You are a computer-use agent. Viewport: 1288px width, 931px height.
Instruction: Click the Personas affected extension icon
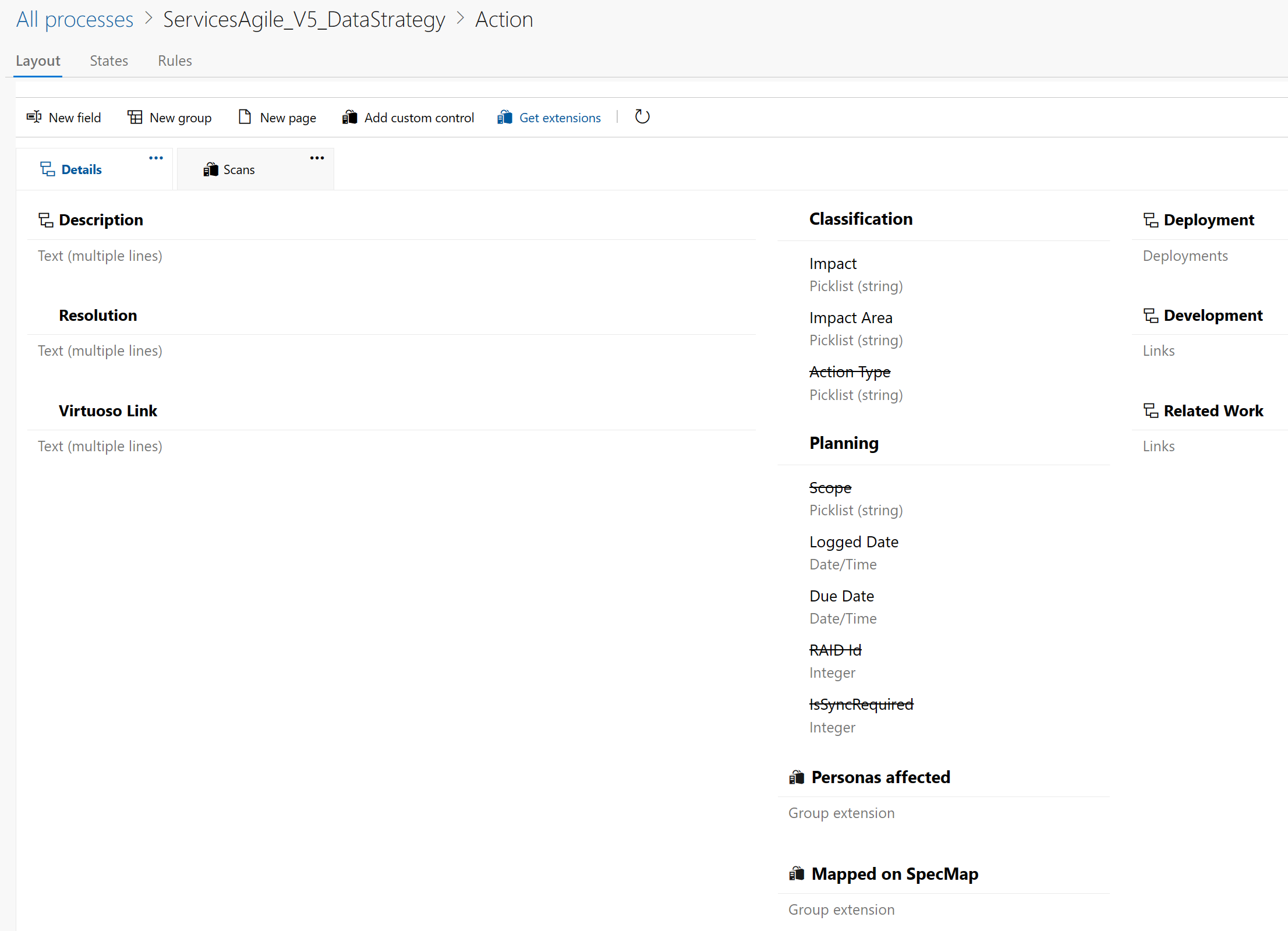tap(797, 777)
